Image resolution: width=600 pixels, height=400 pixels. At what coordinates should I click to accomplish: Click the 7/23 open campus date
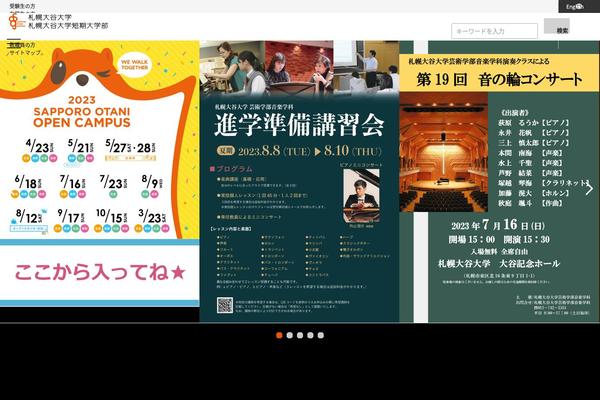[x=113, y=186]
